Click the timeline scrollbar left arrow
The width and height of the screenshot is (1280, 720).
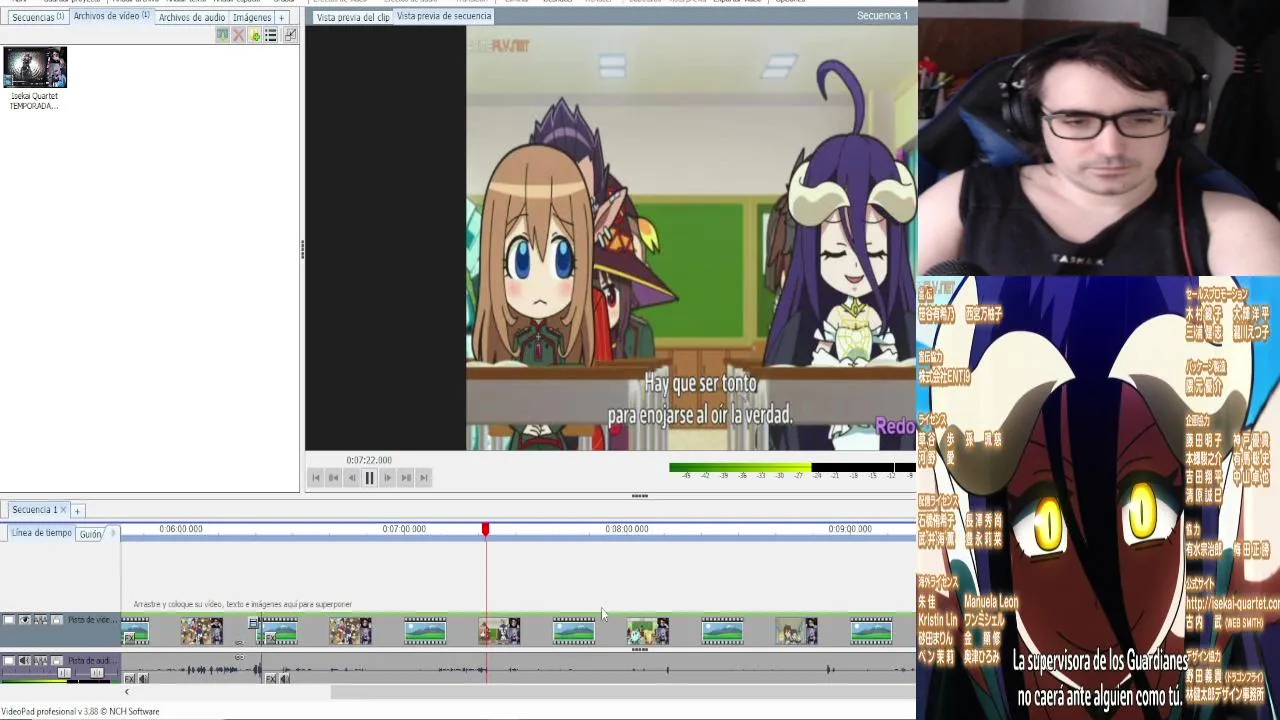(126, 692)
